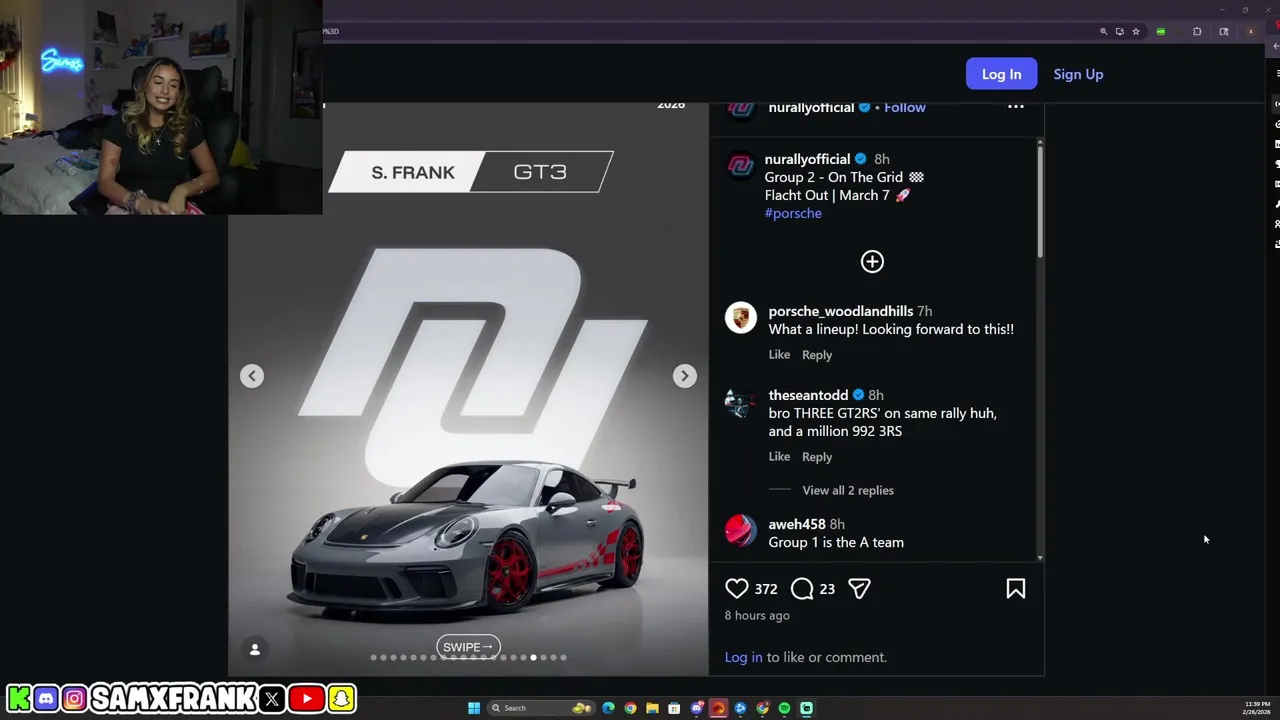The width and height of the screenshot is (1280, 720).
Task: Reply to porsche_woodlandhills comment
Action: tap(817, 355)
